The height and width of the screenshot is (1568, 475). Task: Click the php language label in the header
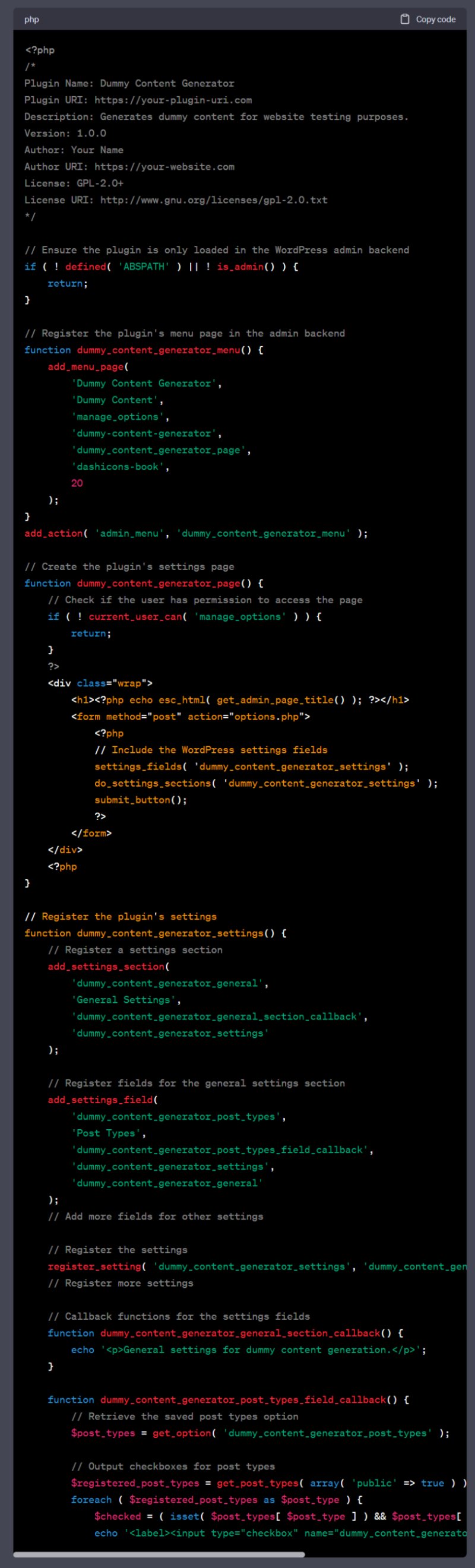pos(31,20)
